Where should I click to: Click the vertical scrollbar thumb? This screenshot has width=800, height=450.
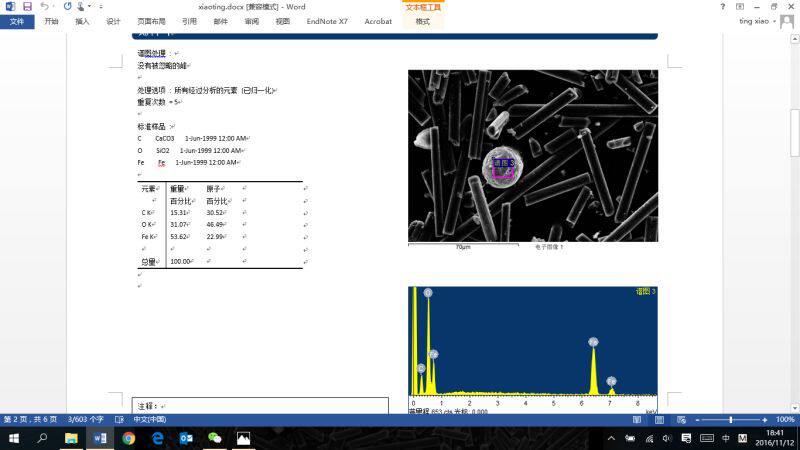[x=794, y=133]
